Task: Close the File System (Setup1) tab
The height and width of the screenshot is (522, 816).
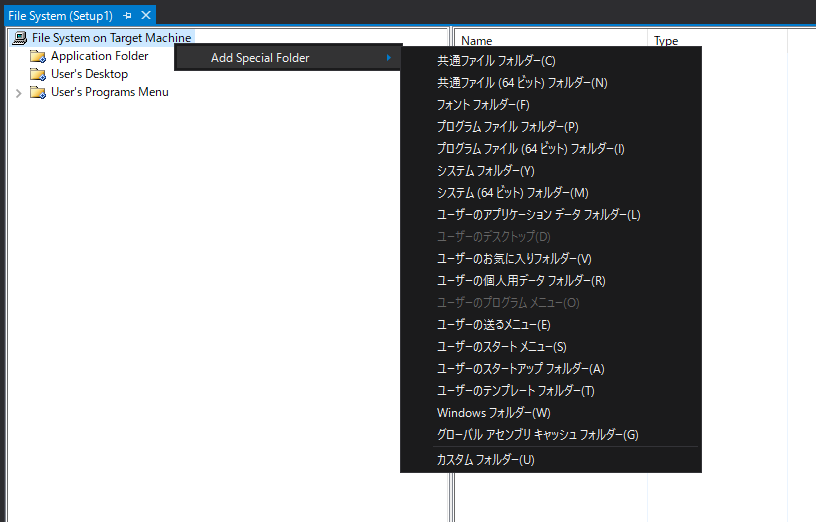Action: [x=146, y=16]
